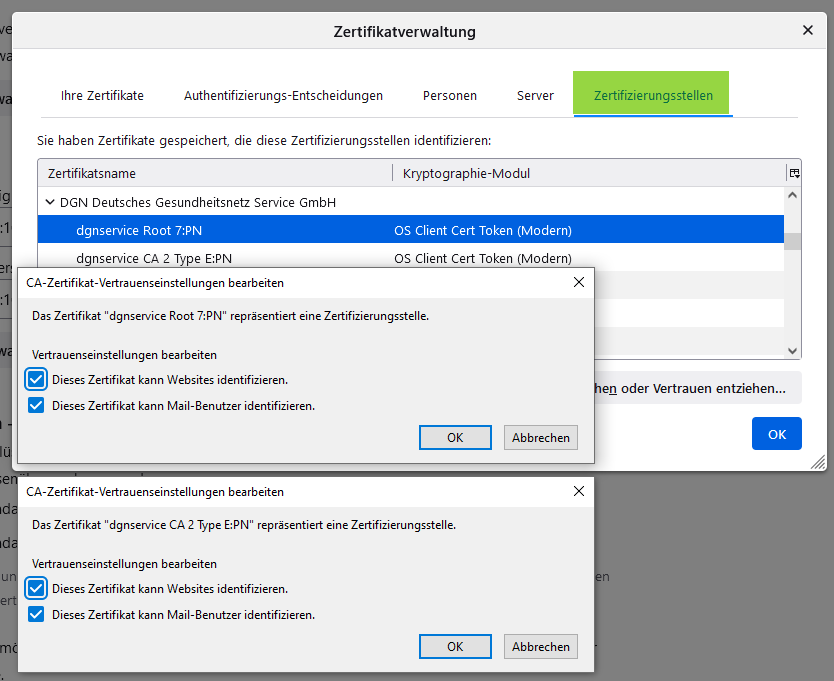The width and height of the screenshot is (834, 681).
Task: Click the scroll up arrow in certificate list
Action: coord(792,195)
